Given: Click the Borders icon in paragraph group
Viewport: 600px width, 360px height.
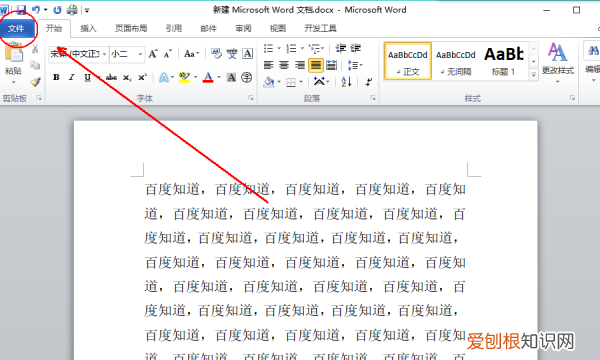Looking at the screenshot, I should 291,82.
